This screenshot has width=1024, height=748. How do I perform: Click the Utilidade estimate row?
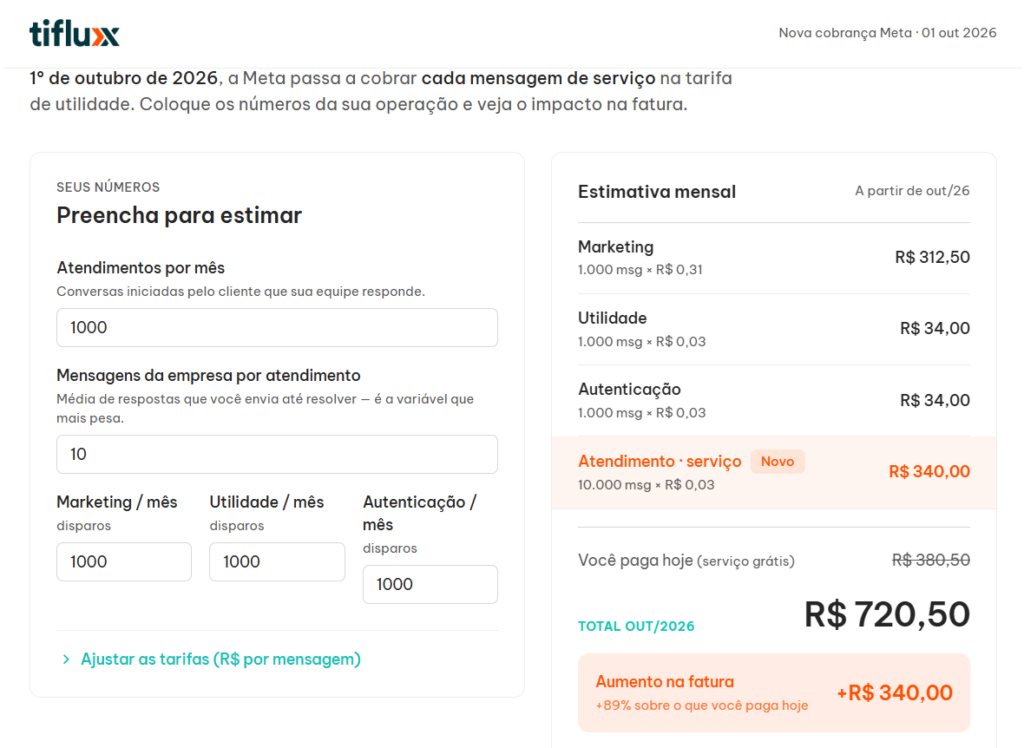pyautogui.click(x=774, y=329)
